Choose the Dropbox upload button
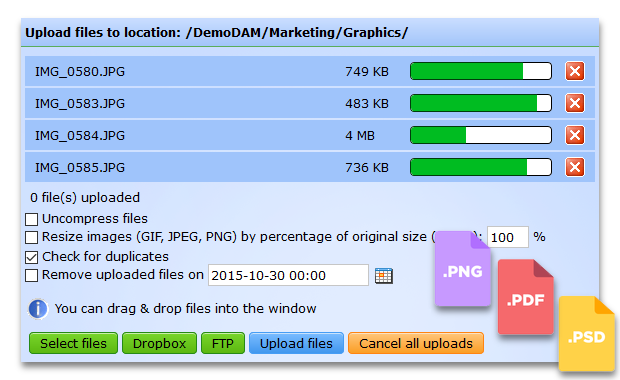Image resolution: width=620 pixels, height=380 pixels. (x=159, y=343)
